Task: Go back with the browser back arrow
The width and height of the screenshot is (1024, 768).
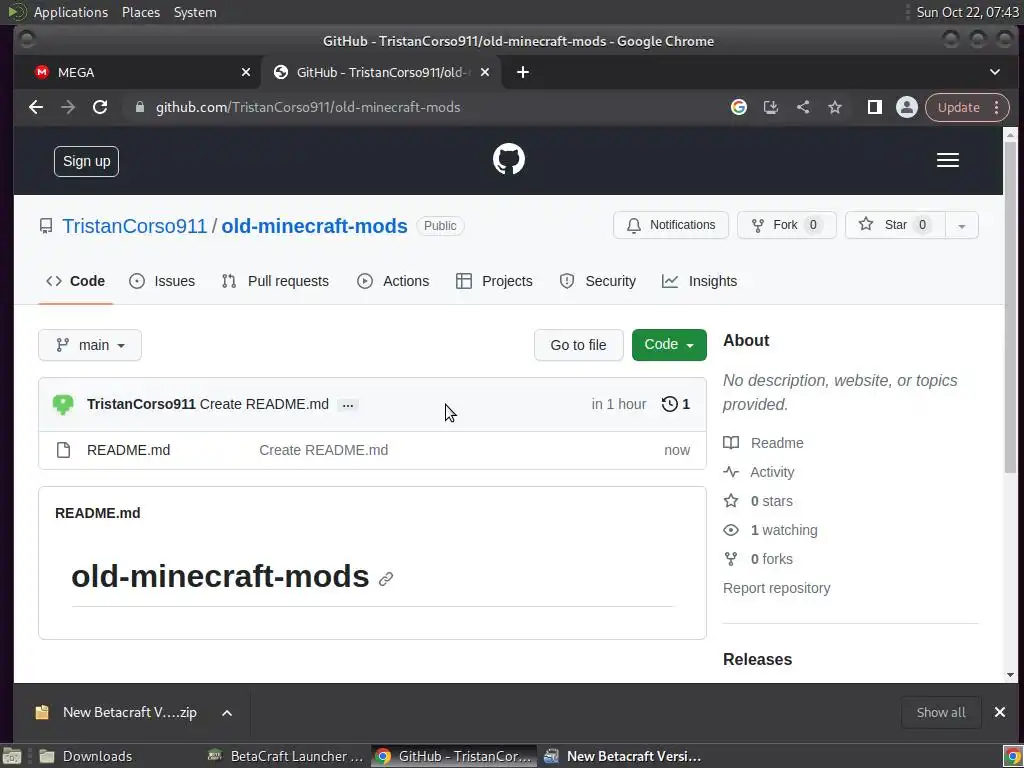Action: click(36, 107)
